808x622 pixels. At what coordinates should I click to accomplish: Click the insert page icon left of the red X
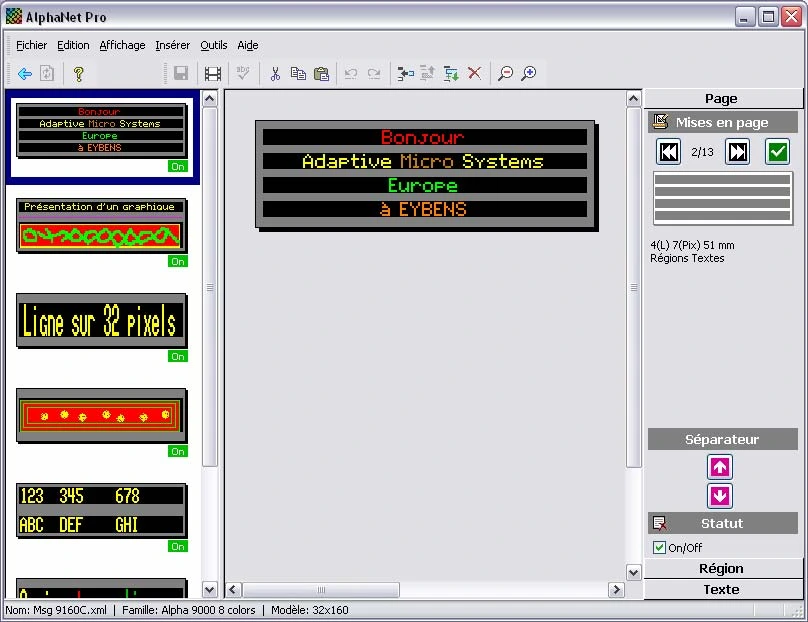click(406, 74)
